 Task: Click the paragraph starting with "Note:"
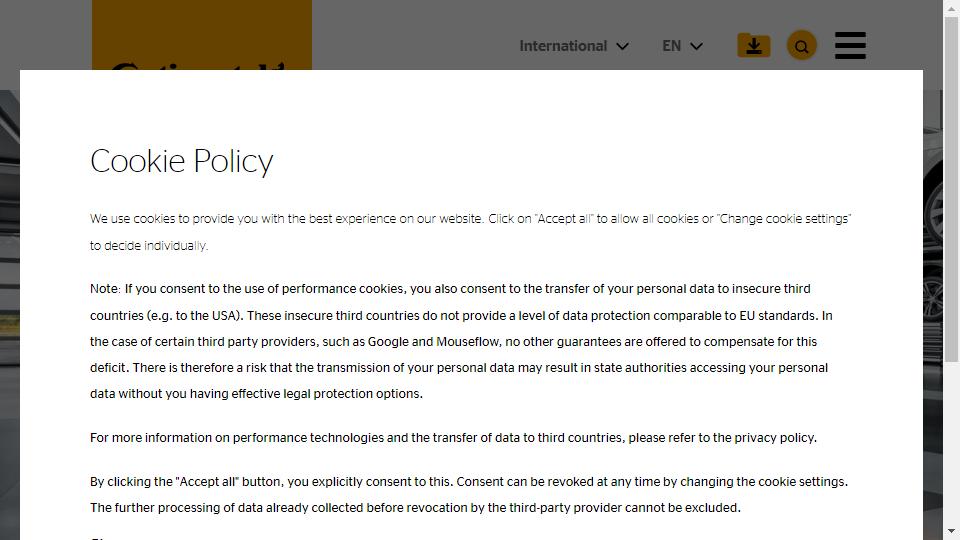[460, 341]
